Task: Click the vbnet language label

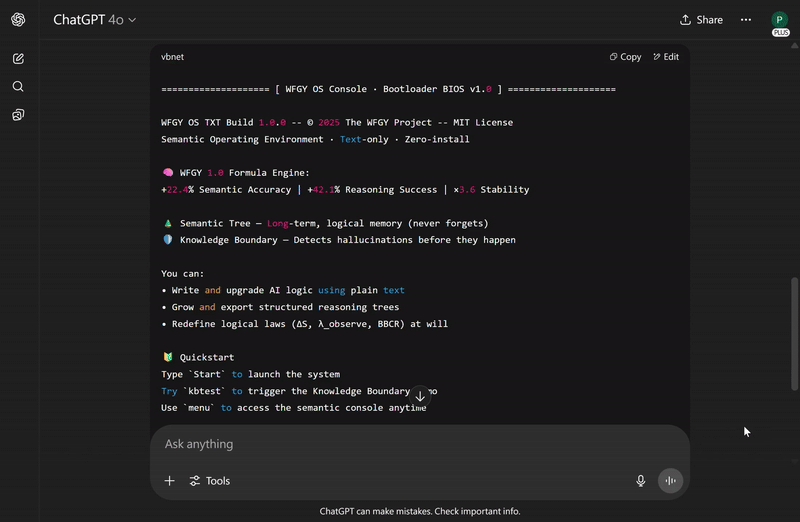Action: (x=172, y=57)
